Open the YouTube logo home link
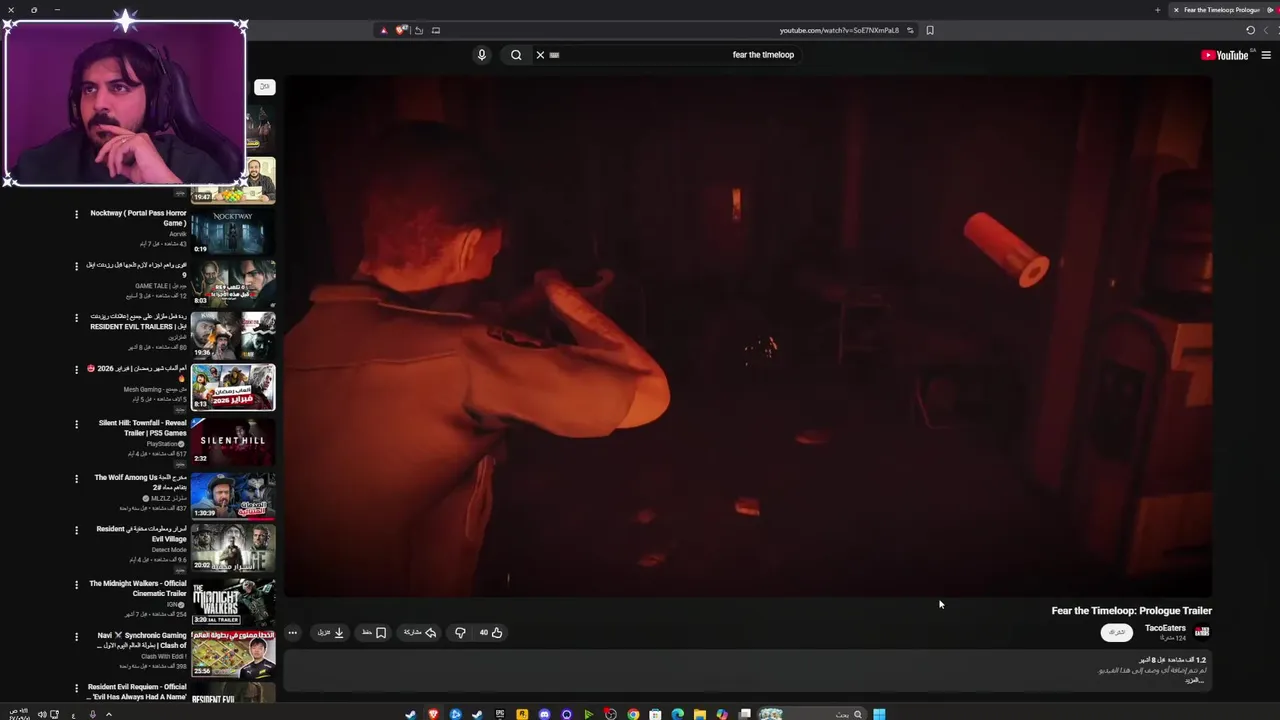Viewport: 1280px width, 720px height. (x=1225, y=55)
